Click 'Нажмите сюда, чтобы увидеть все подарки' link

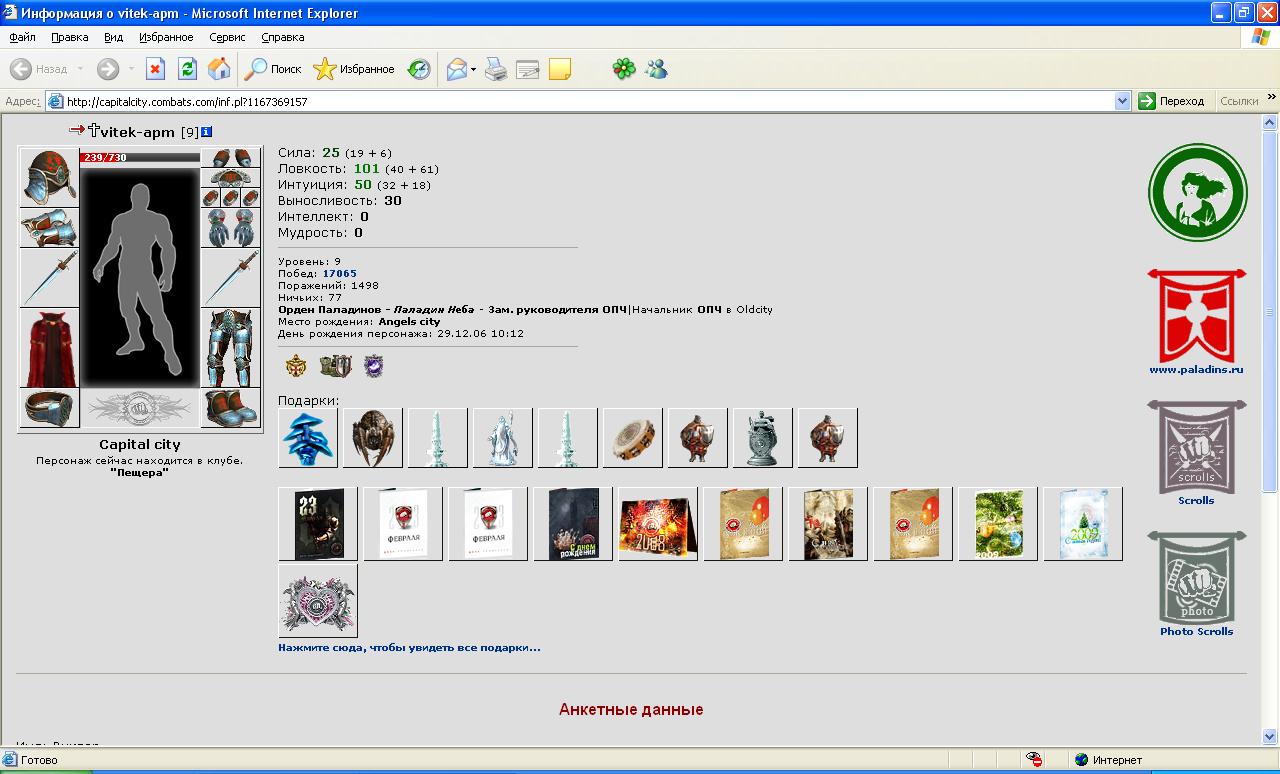[x=409, y=648]
